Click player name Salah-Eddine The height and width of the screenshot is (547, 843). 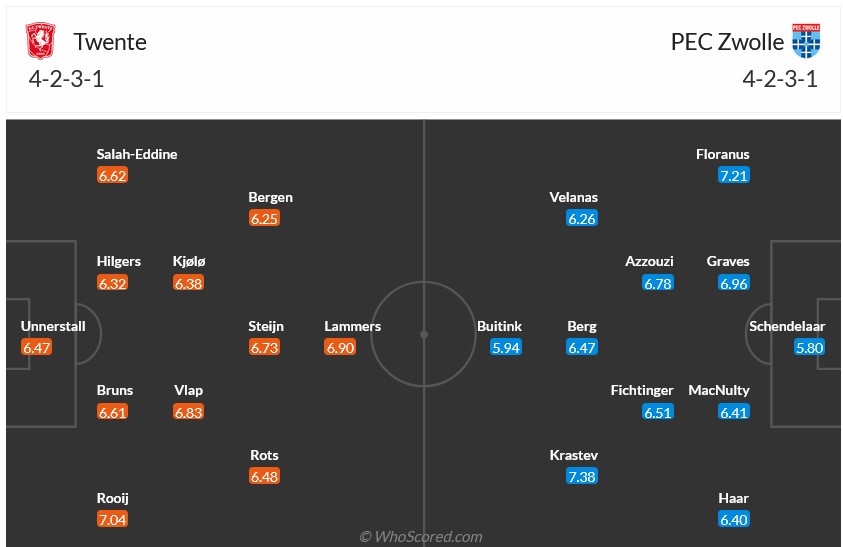(137, 155)
